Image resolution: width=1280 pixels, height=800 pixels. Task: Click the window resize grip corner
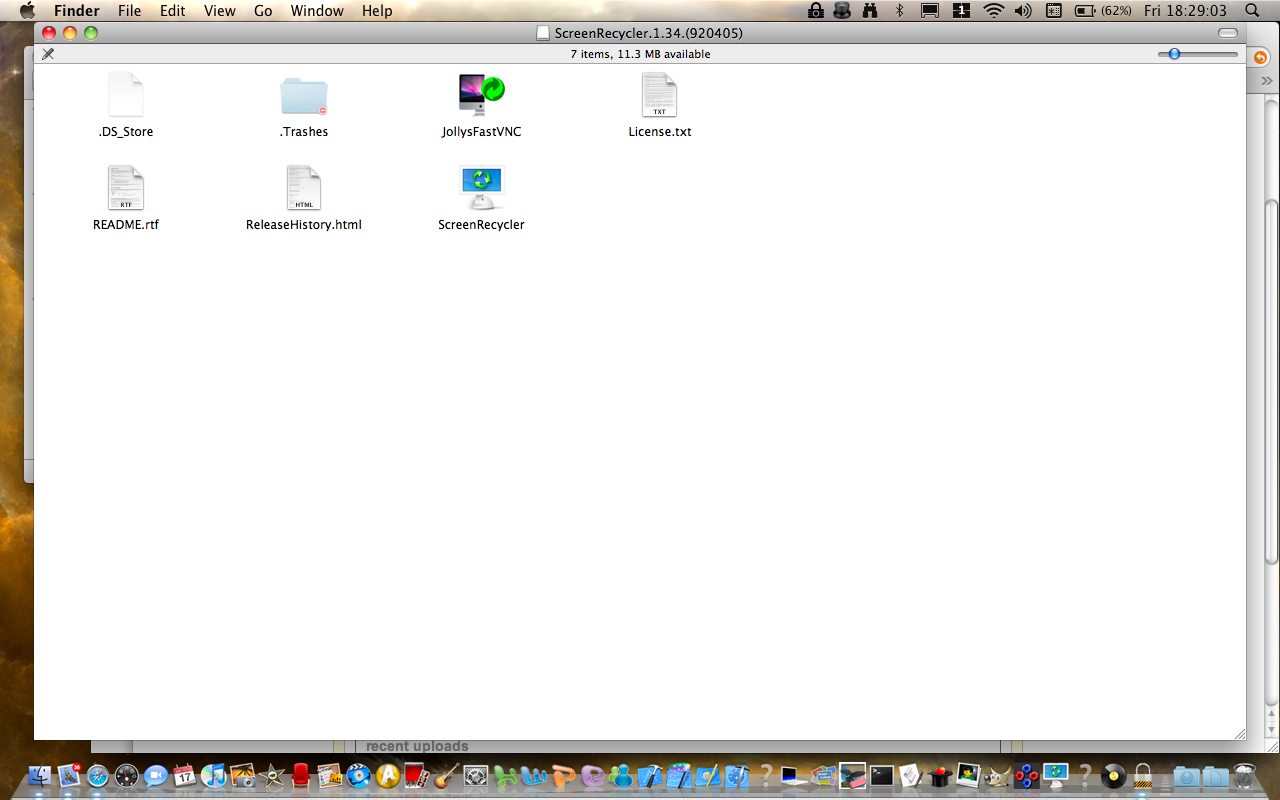(x=1239, y=733)
